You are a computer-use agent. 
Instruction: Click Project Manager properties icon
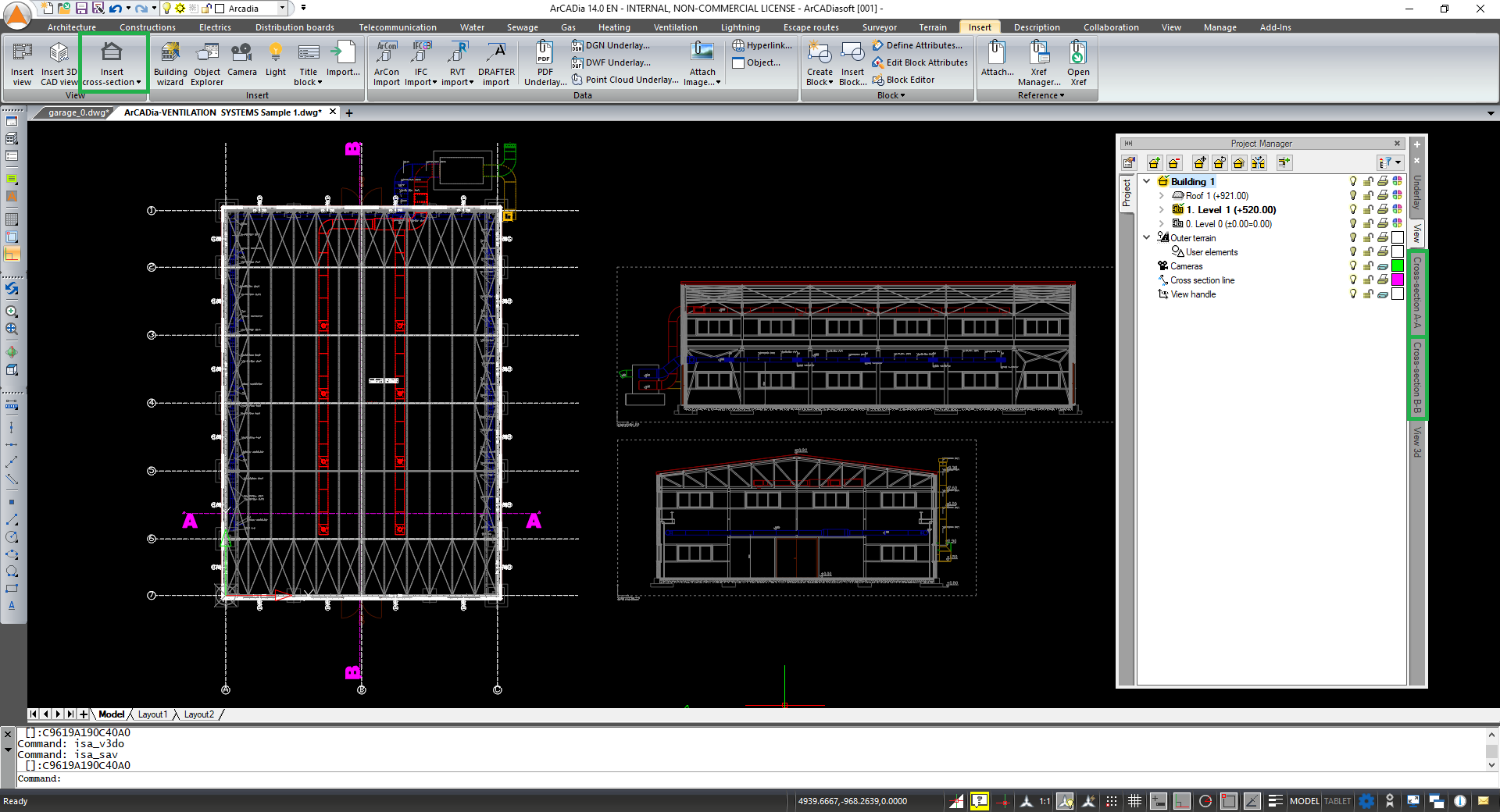[x=1129, y=162]
